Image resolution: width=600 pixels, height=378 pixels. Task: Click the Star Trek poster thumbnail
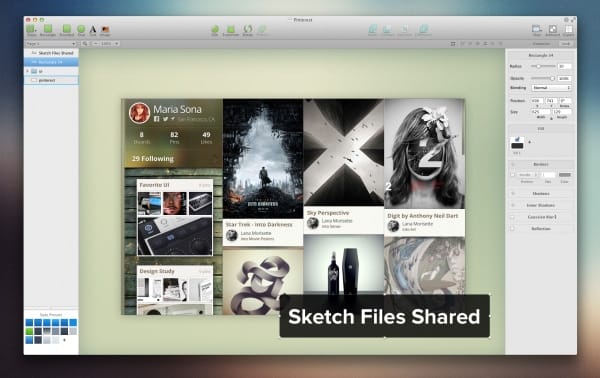263,159
